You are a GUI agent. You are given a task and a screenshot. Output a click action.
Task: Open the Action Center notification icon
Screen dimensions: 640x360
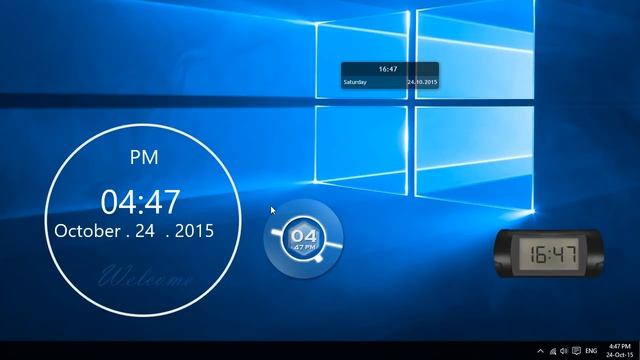(576, 351)
